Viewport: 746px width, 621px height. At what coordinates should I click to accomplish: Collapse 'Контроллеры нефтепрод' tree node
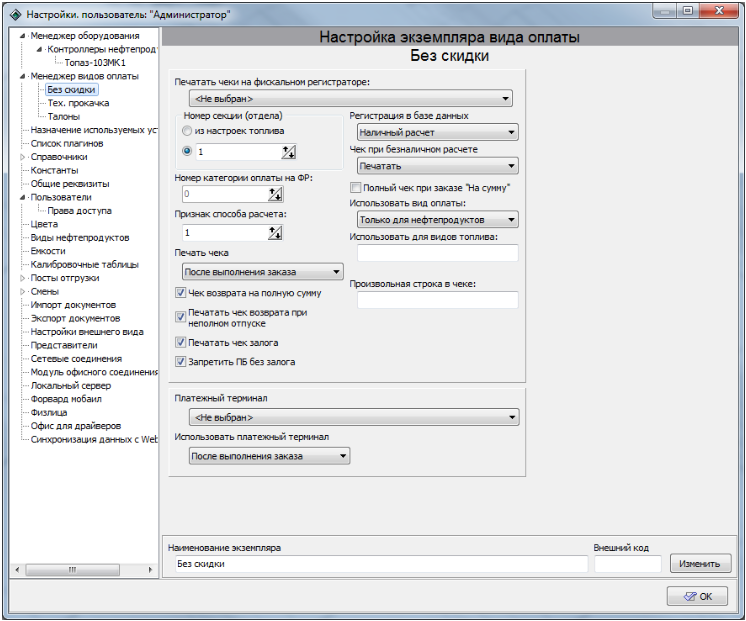(39, 49)
